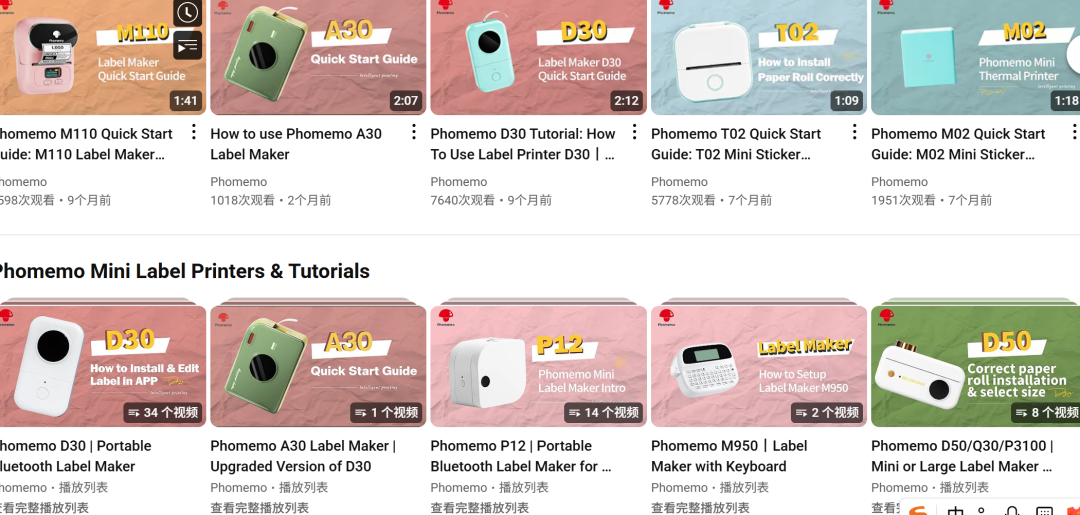
Task: Click 14 videos badge on P12 playlist
Action: (603, 412)
